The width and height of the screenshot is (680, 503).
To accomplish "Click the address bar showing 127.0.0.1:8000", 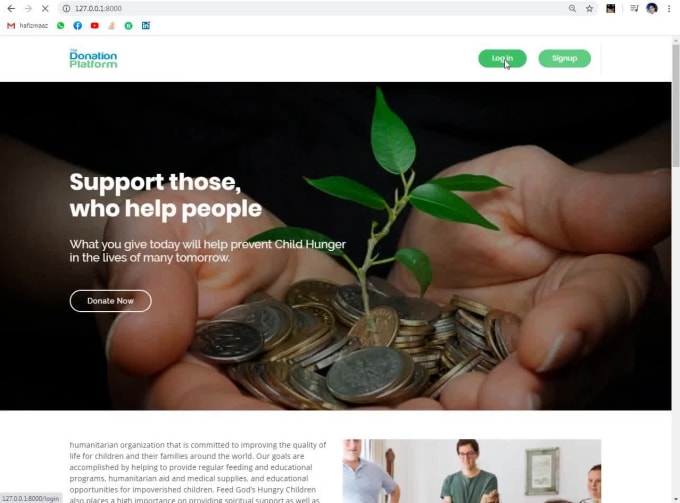I will (x=312, y=8).
